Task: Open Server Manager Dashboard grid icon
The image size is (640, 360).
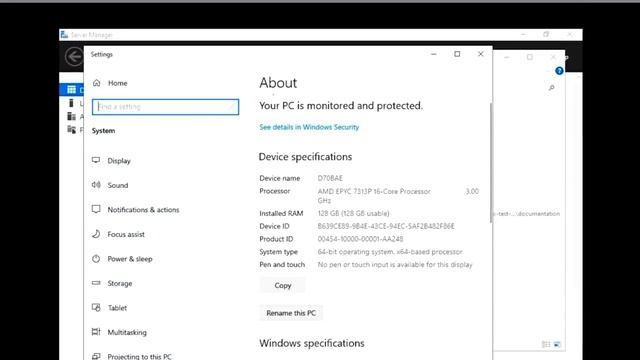Action: (71, 89)
